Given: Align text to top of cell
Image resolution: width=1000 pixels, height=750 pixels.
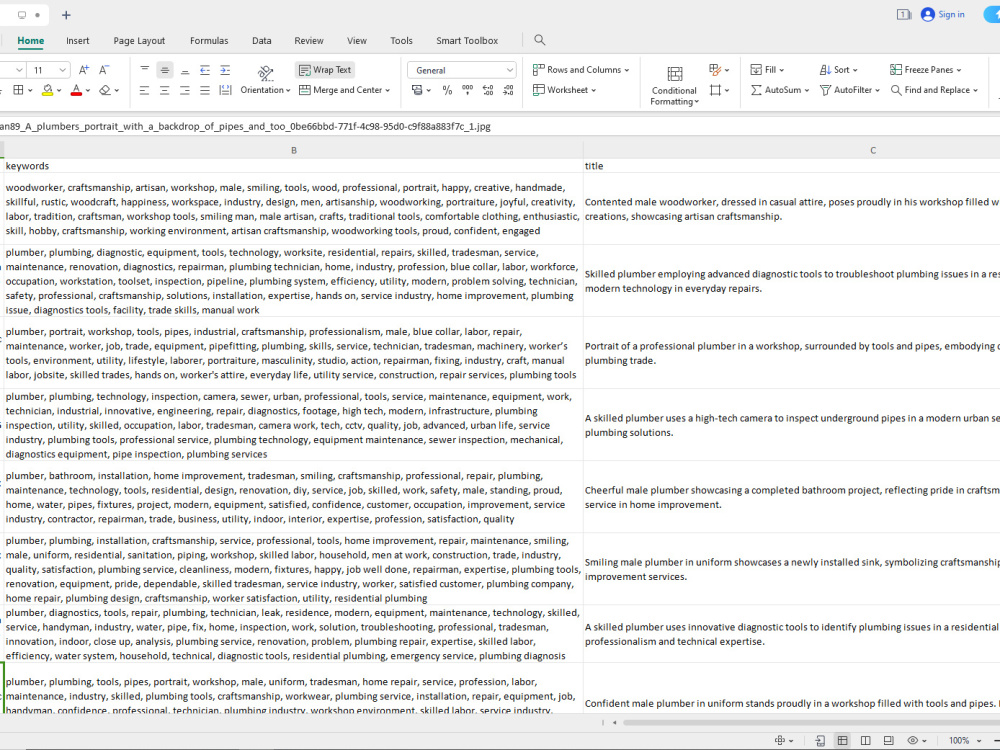Looking at the screenshot, I should (x=145, y=70).
